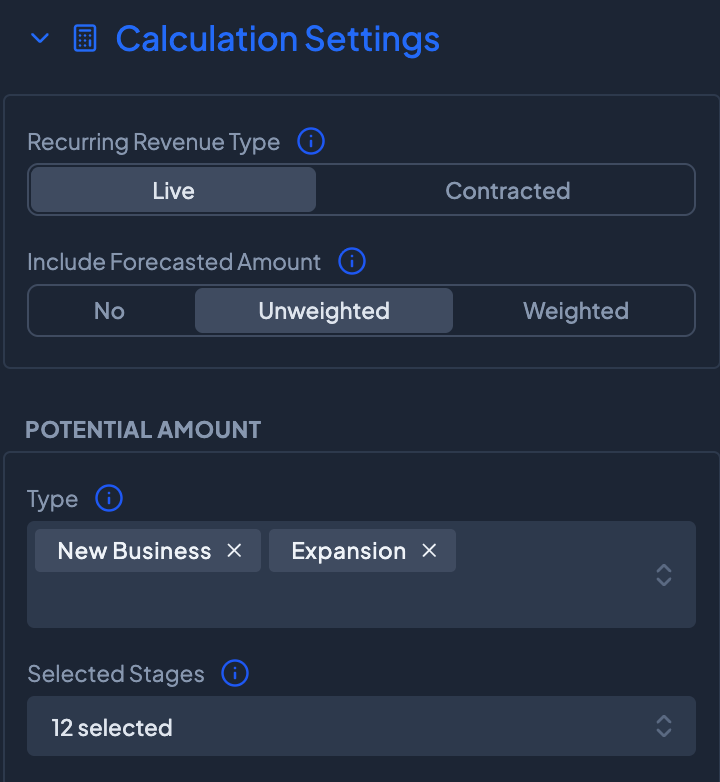
Task: Switch revenue type to Contracted
Action: click(507, 190)
